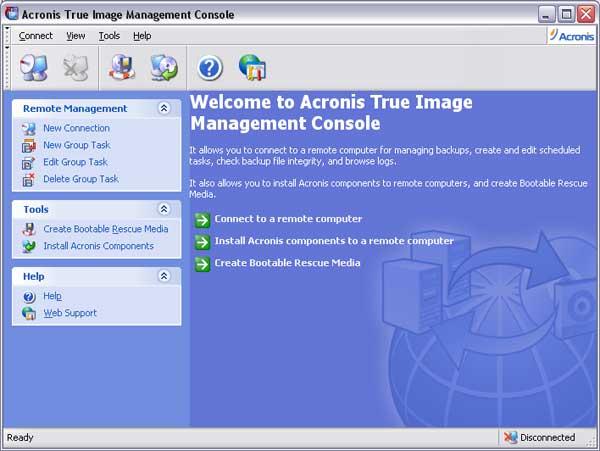
Task: Click the Disconnected status text
Action: 548,437
